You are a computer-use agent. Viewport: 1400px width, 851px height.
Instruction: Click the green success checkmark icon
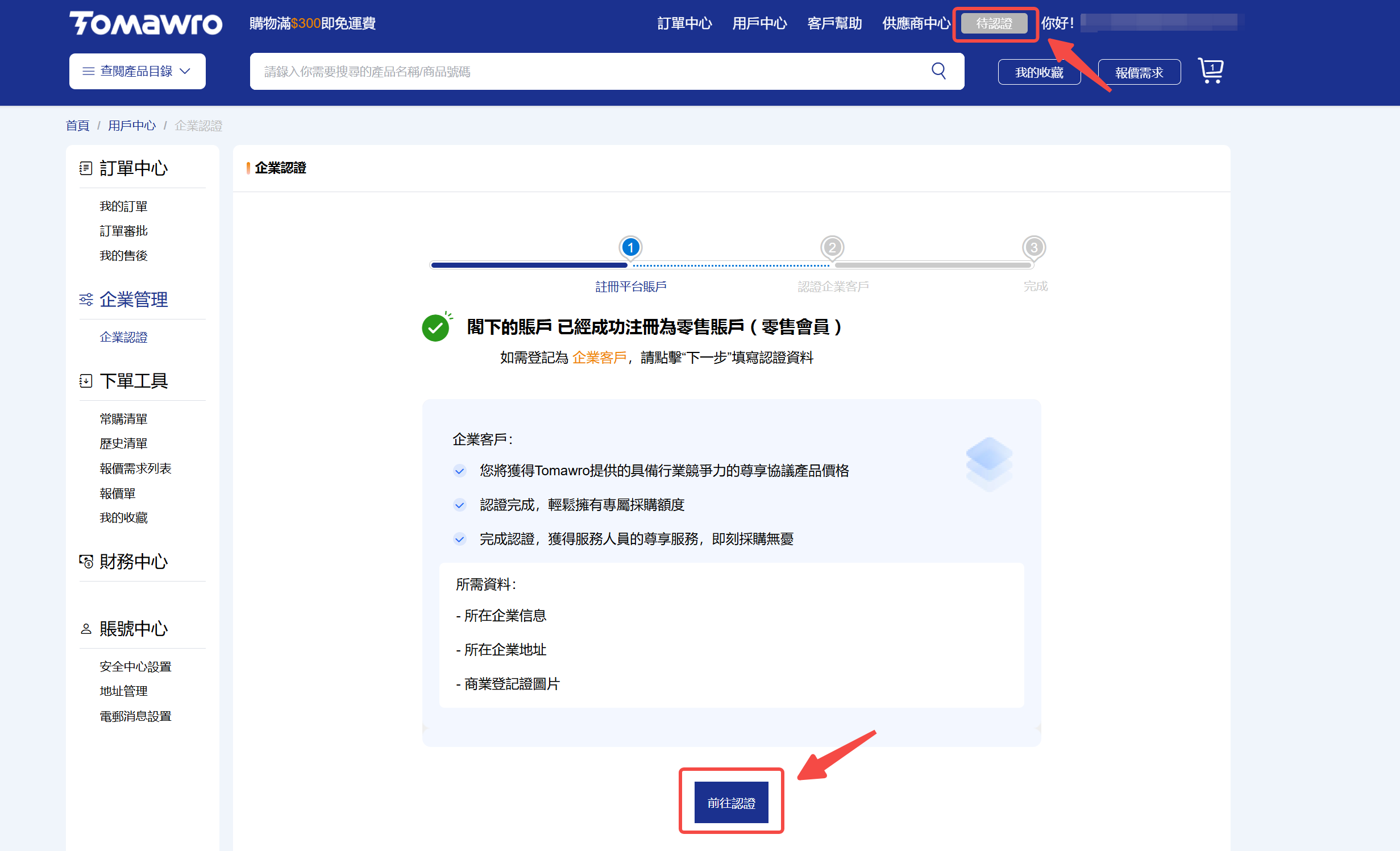(x=436, y=327)
